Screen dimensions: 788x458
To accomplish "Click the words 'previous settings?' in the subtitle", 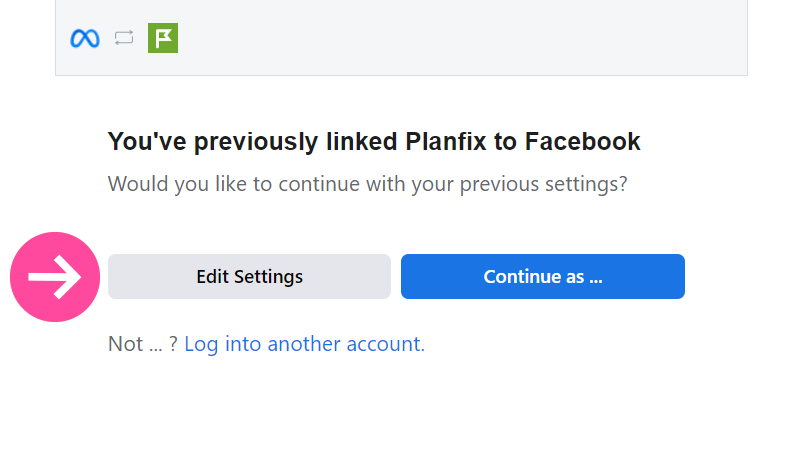I will [x=543, y=184].
